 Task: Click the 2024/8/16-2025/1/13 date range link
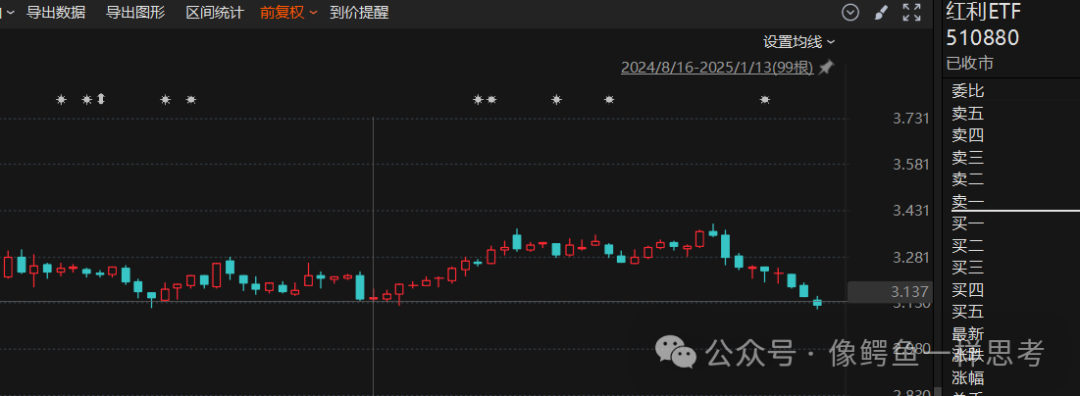point(717,67)
